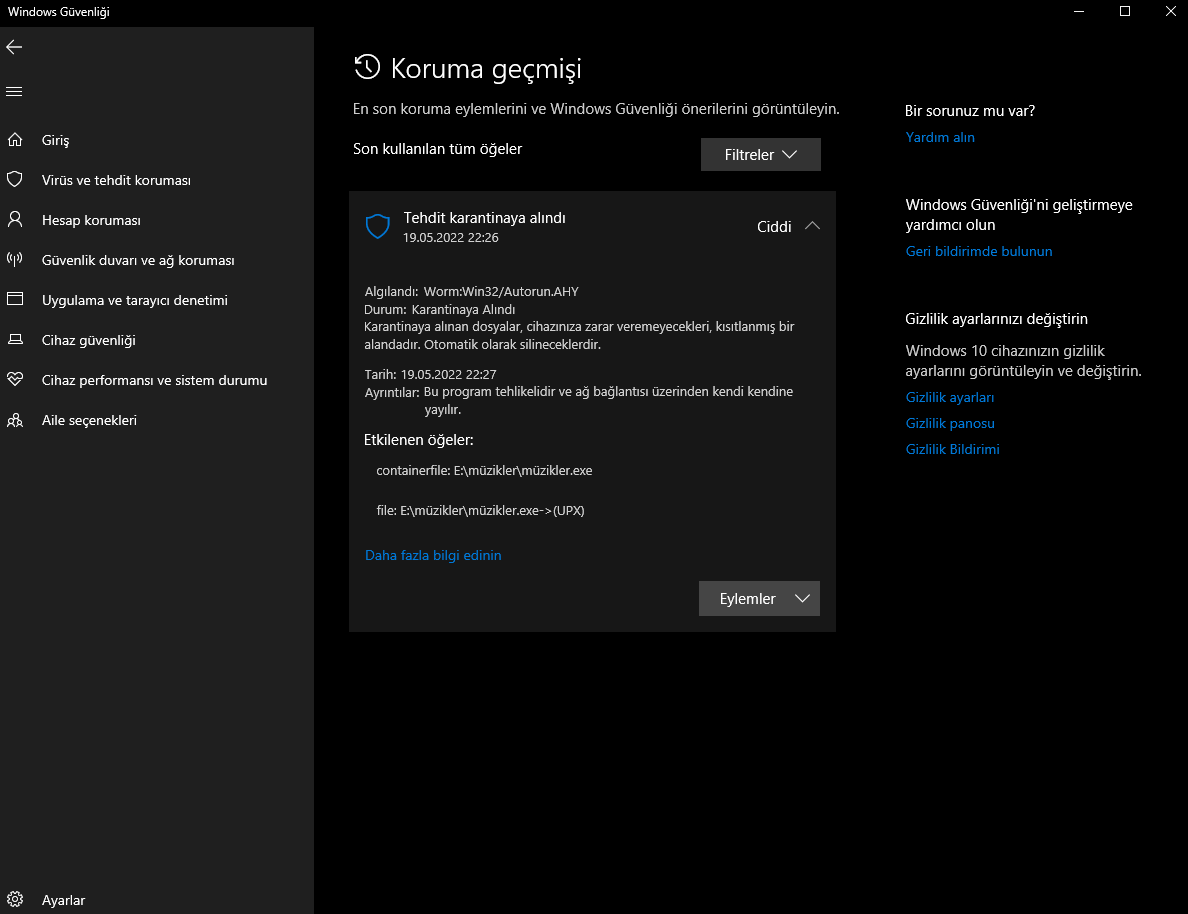Click the shield icon for virus protection
Image resolution: width=1188 pixels, height=914 pixels.
click(15, 180)
